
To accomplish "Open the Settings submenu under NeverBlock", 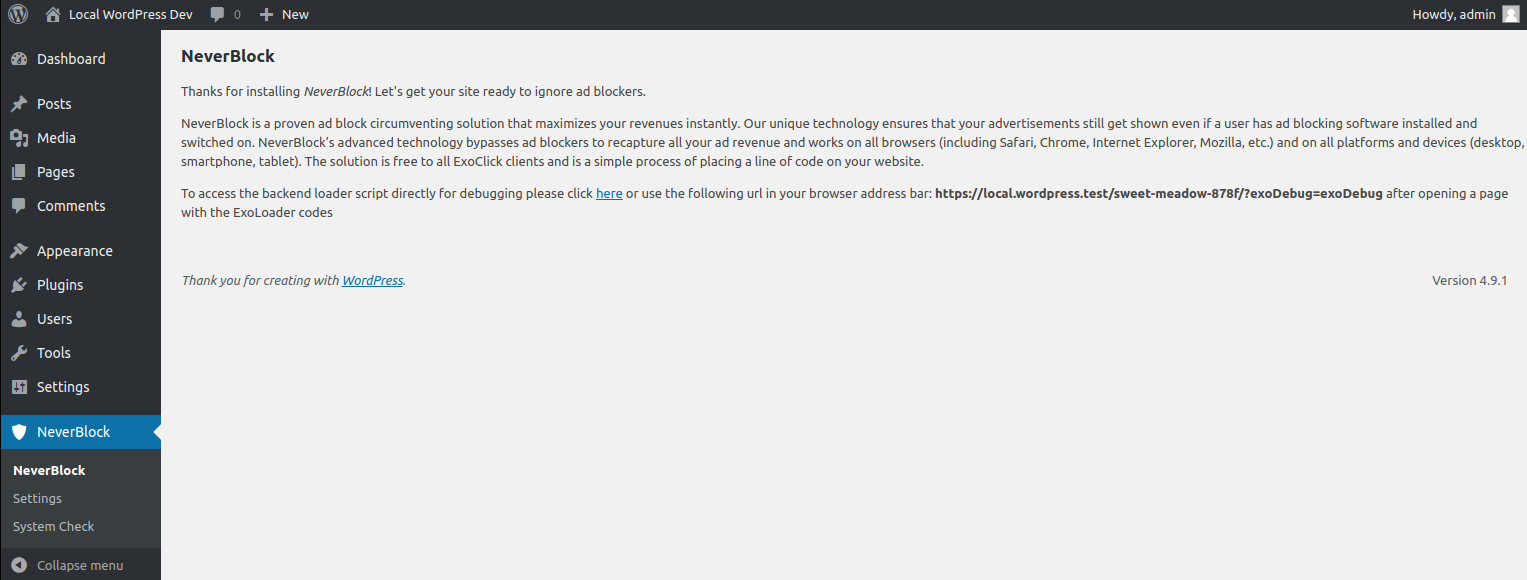I will (x=37, y=498).
